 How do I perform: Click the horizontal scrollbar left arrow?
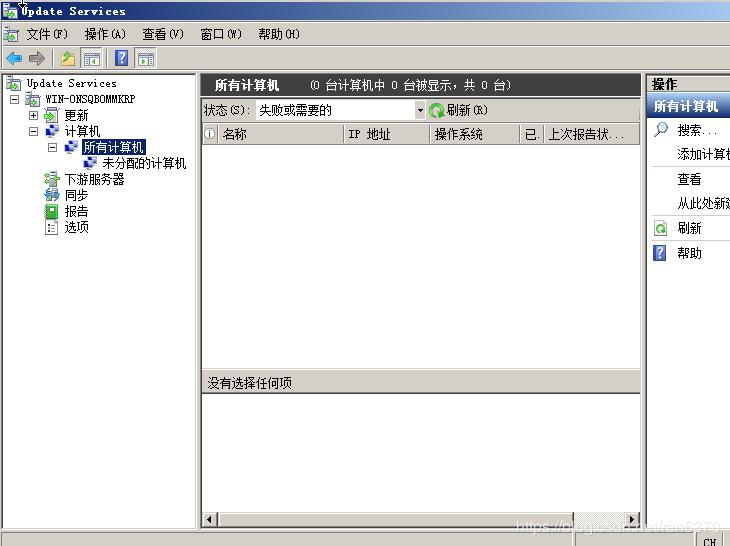coord(210,519)
